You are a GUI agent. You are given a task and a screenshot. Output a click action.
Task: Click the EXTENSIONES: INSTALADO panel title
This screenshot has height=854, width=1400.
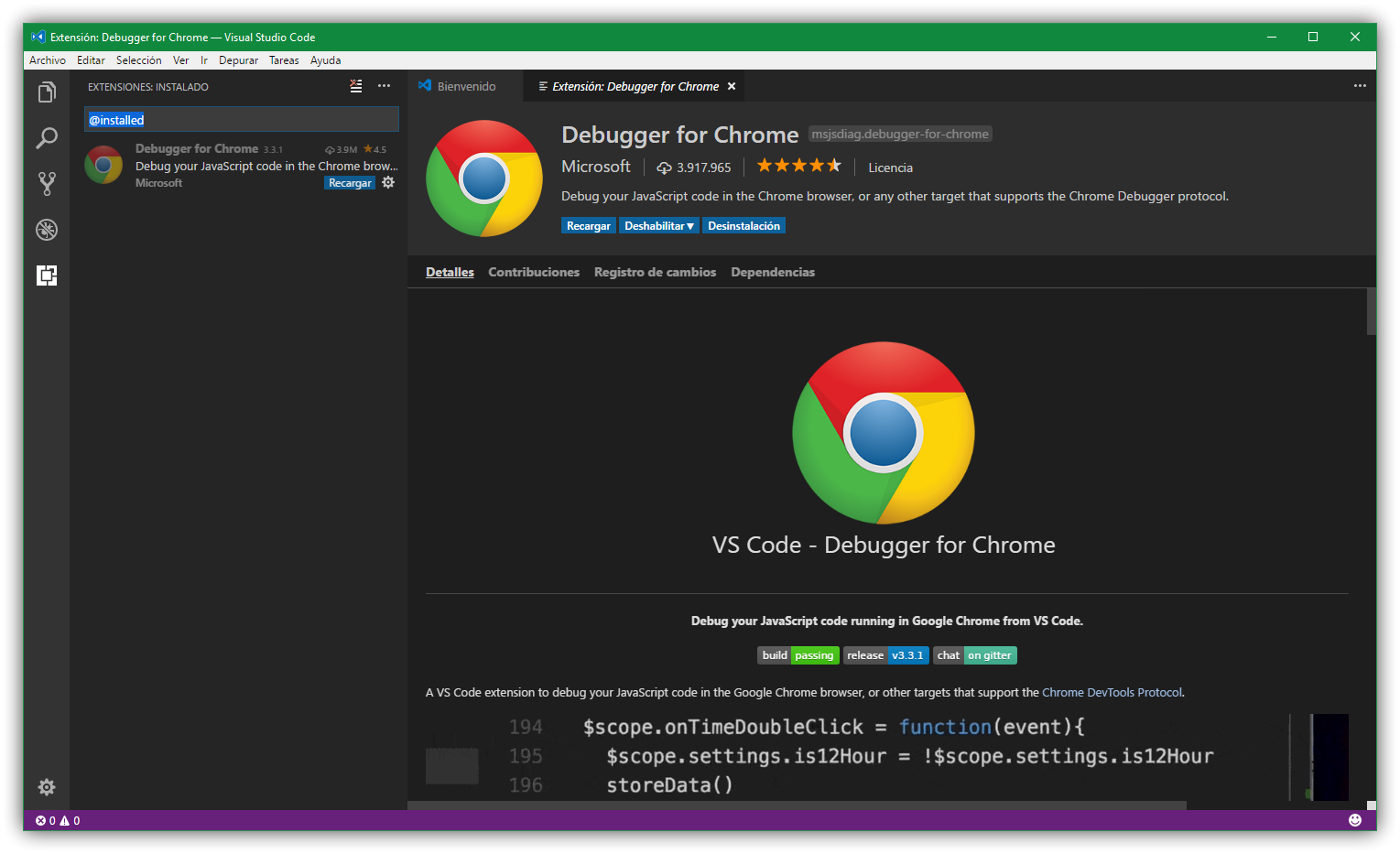point(148,87)
